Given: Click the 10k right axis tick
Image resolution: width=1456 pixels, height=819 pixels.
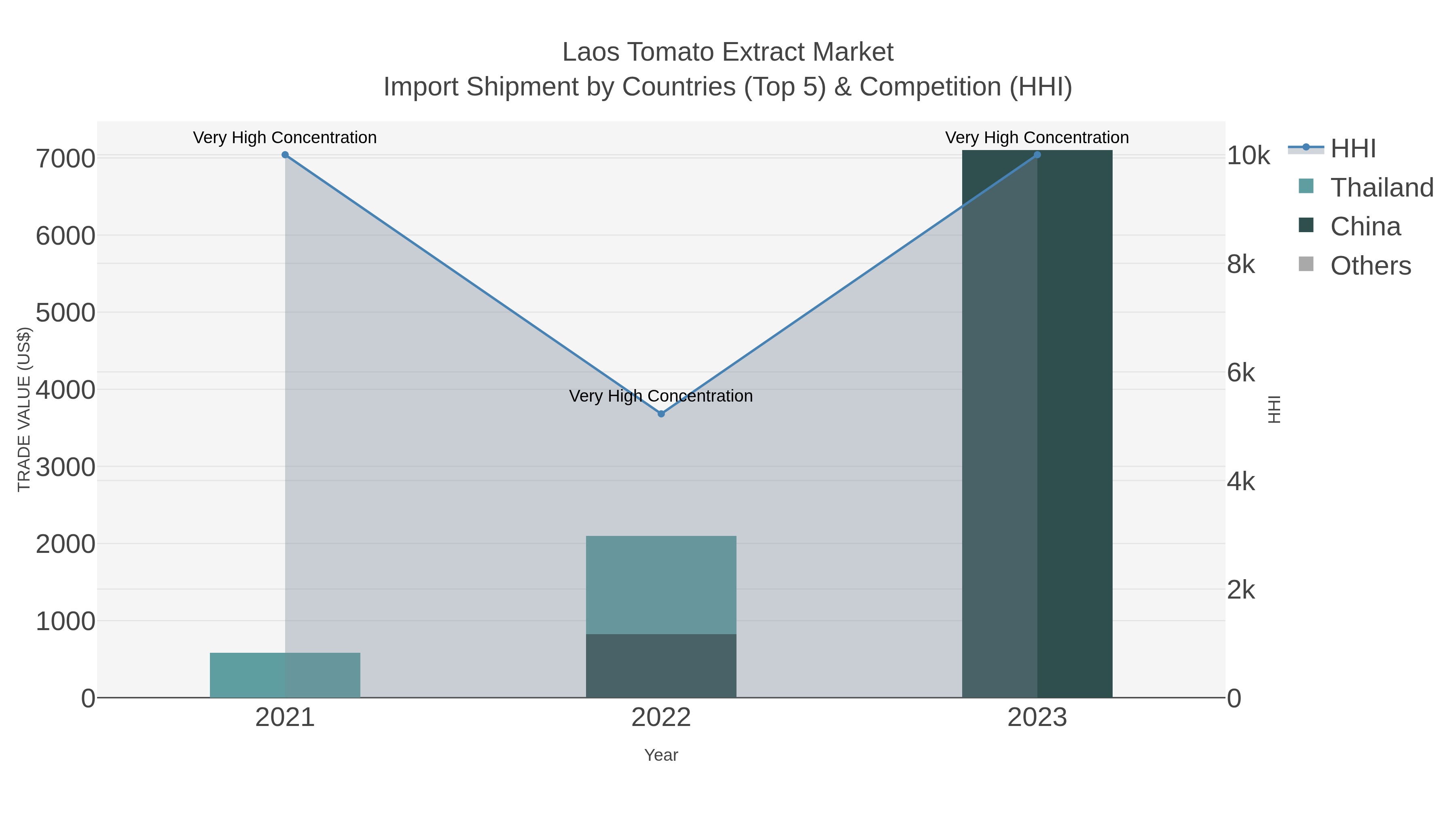Looking at the screenshot, I should 1249,155.
